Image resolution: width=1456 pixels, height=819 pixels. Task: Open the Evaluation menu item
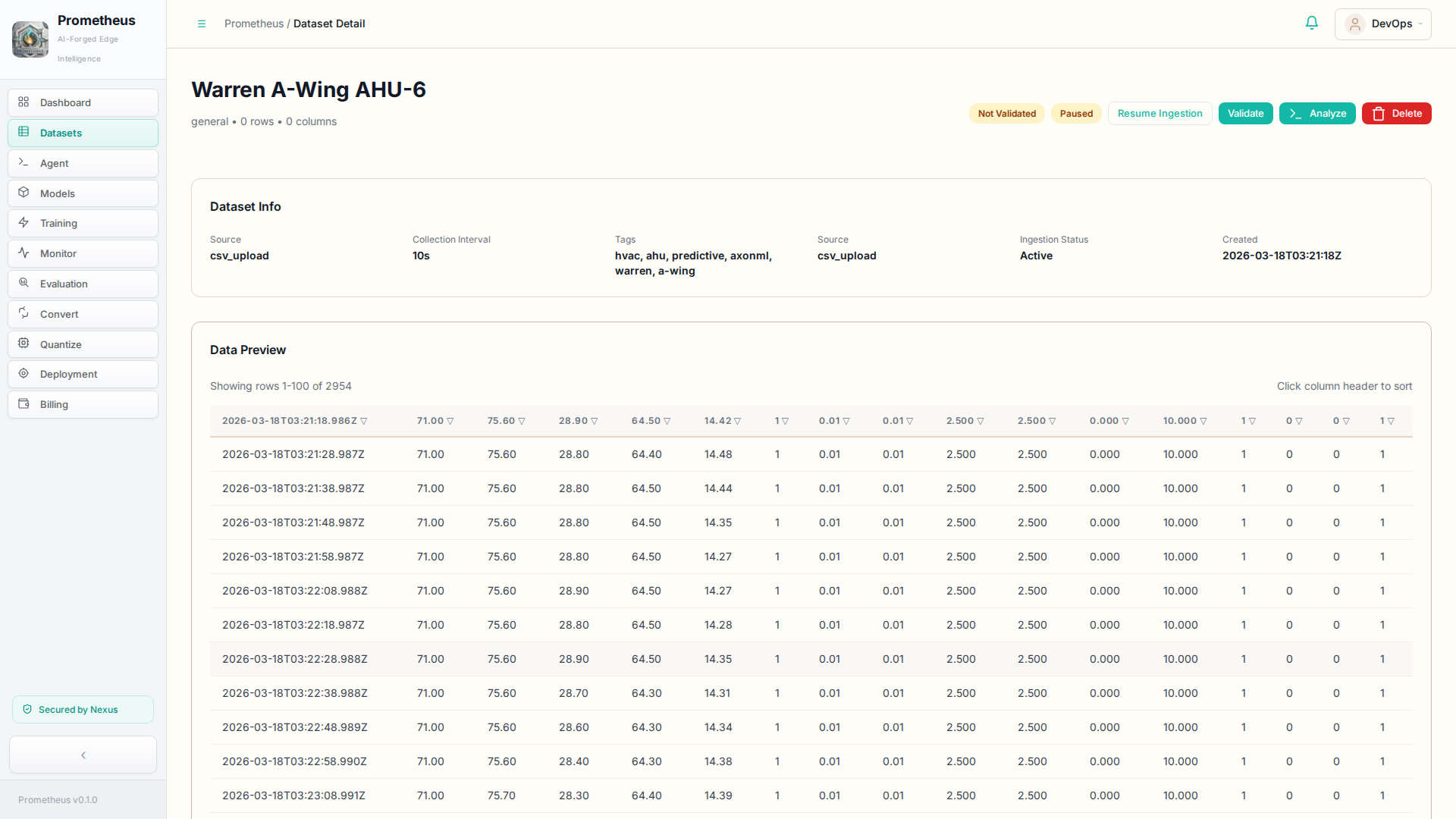click(83, 284)
